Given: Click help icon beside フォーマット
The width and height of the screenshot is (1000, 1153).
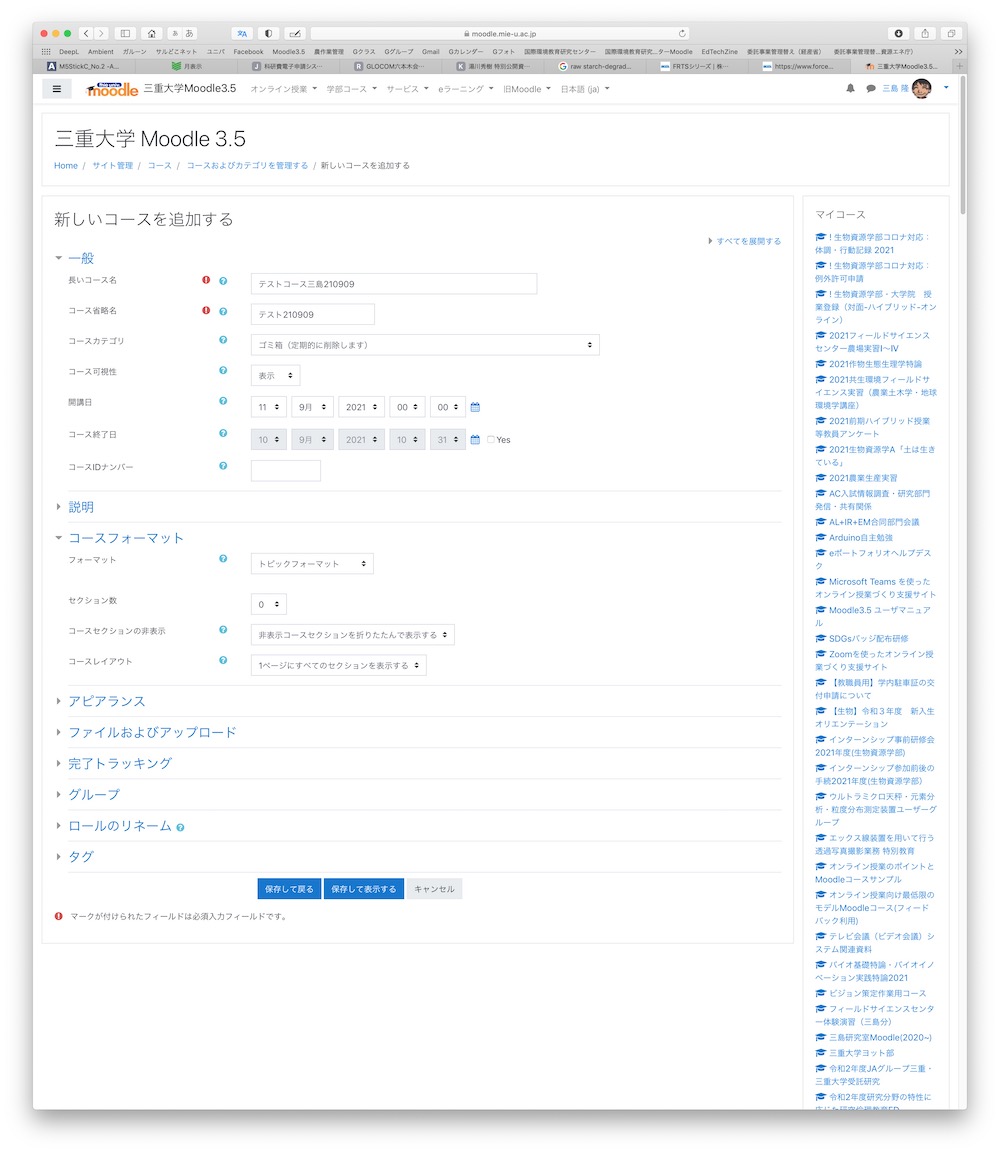Looking at the screenshot, I should point(223,560).
